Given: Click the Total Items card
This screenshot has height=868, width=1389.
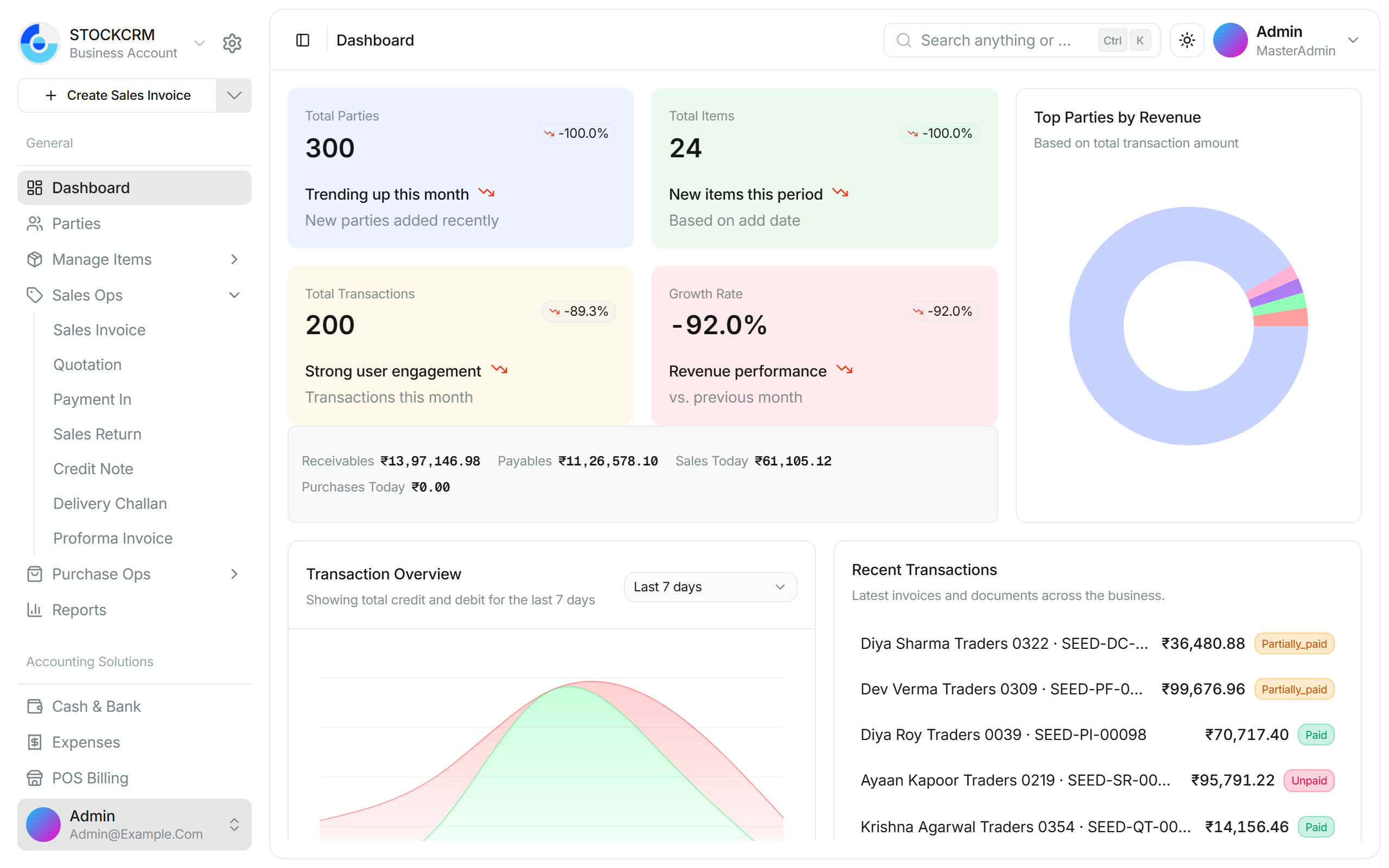Looking at the screenshot, I should coord(824,168).
